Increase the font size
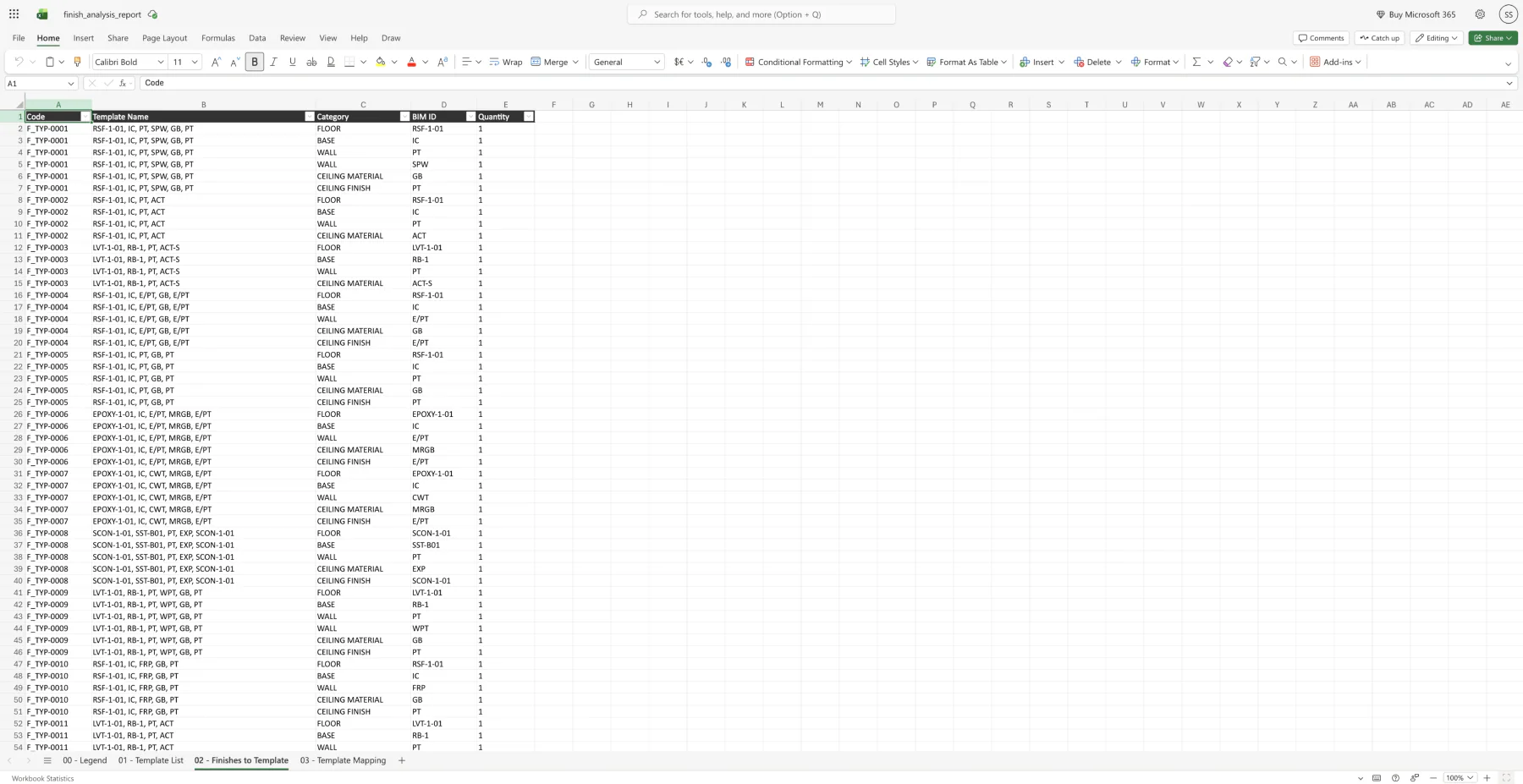 pos(215,62)
